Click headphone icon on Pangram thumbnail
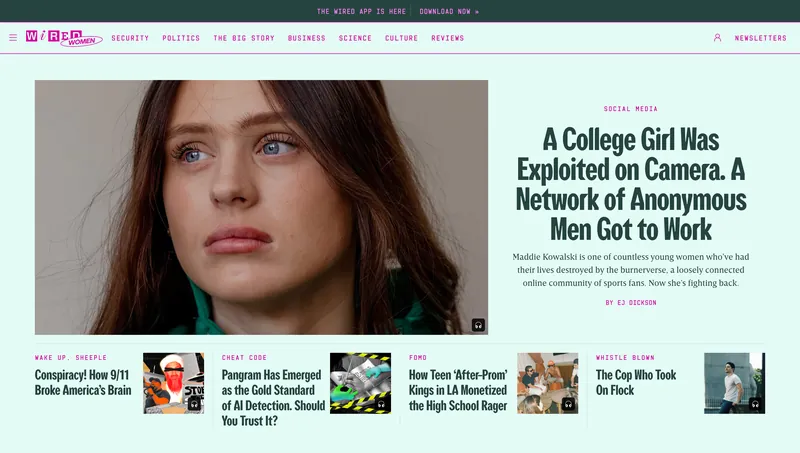 (381, 404)
